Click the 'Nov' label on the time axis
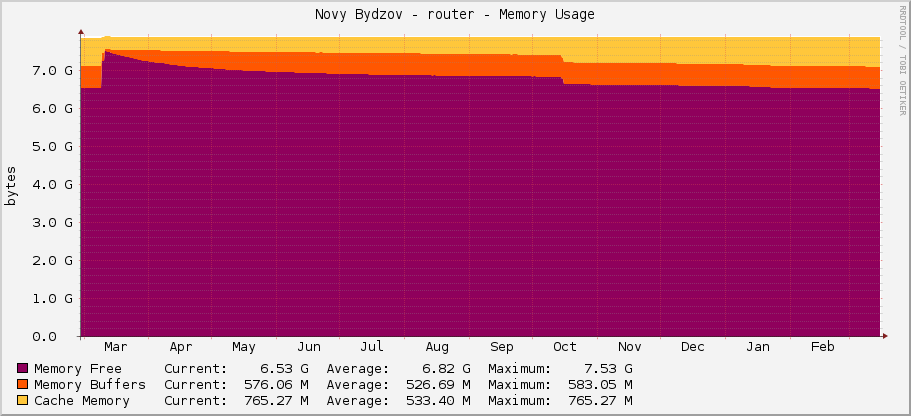 pos(630,347)
